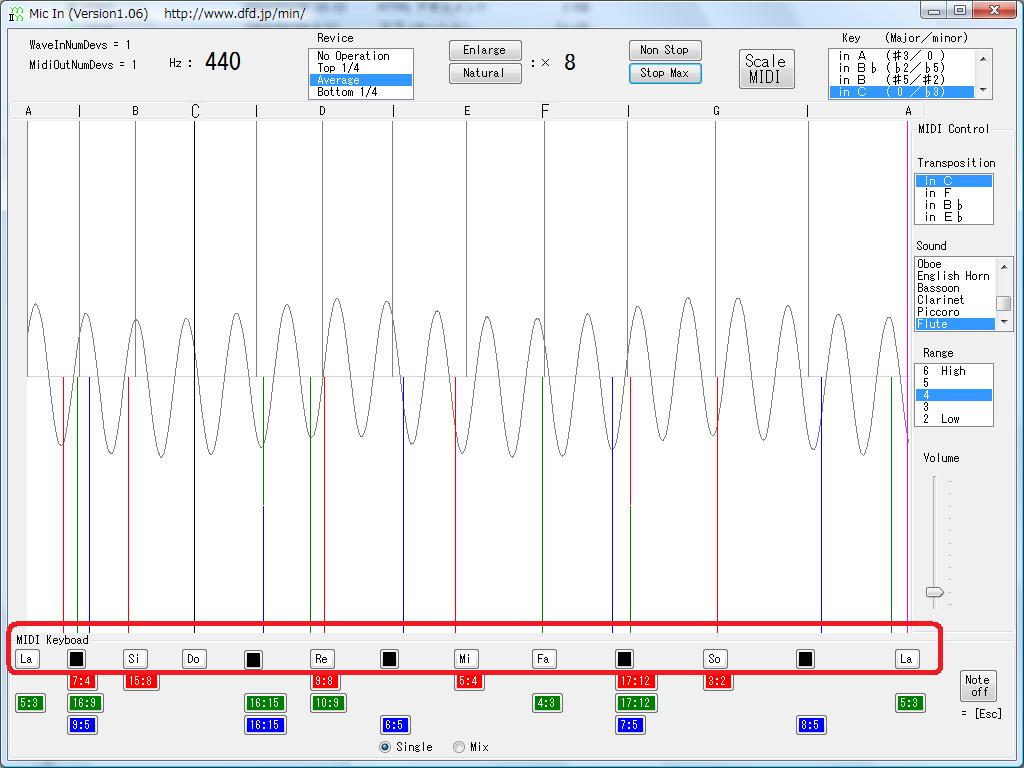Image resolution: width=1024 pixels, height=768 pixels.
Task: Click the blue 16:15 ratio button
Action: [x=264, y=724]
